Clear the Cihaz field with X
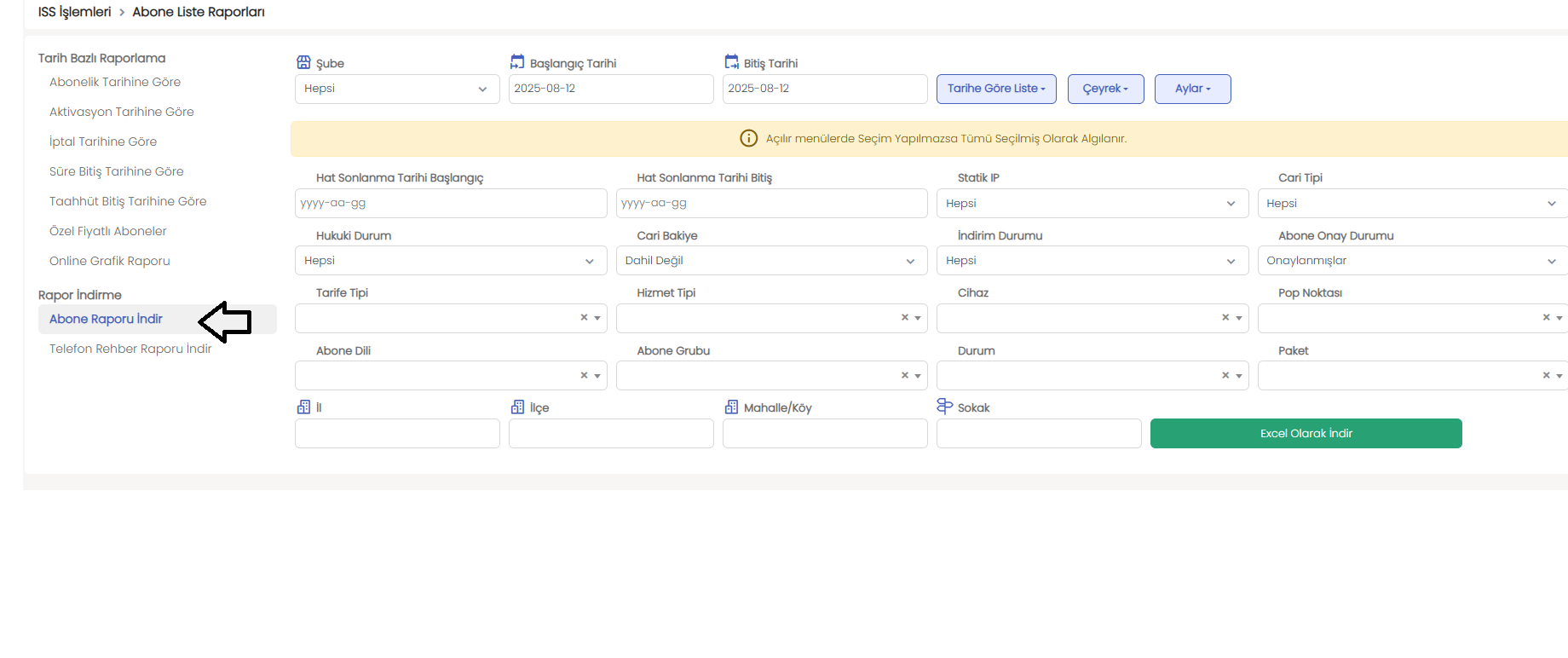The width and height of the screenshot is (1568, 658). pos(1225,318)
